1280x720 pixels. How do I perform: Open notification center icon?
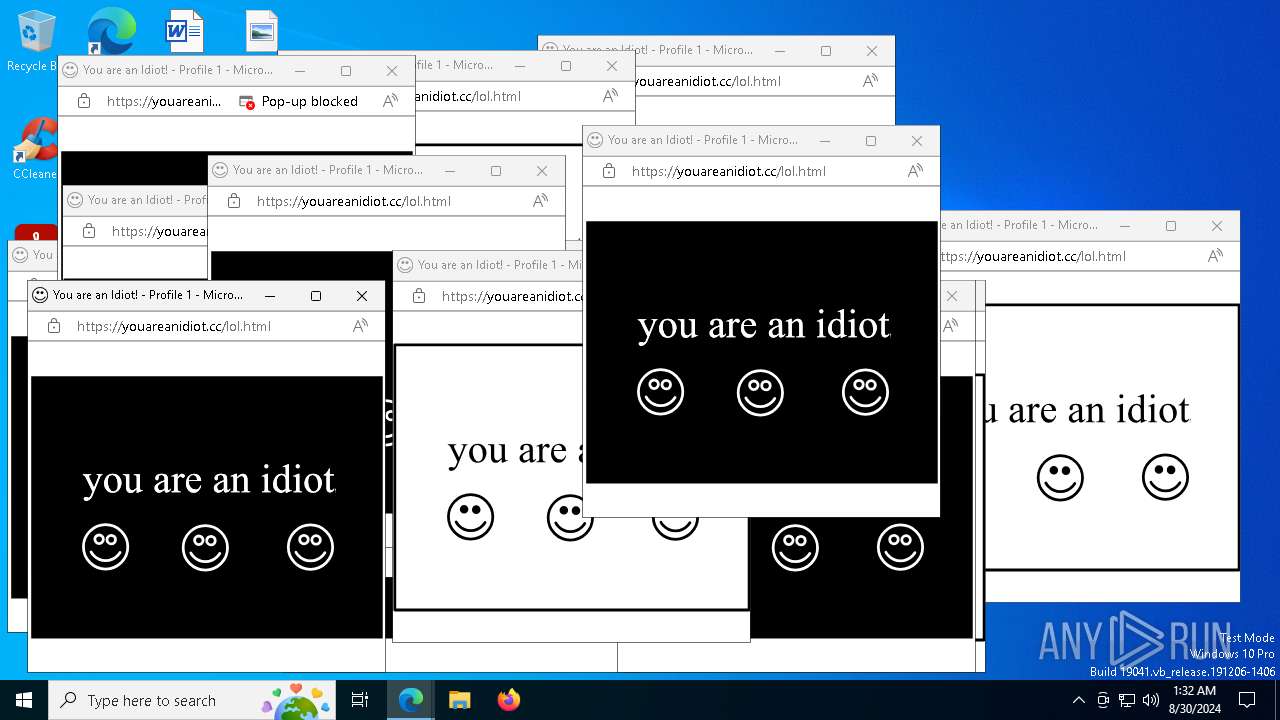click(1247, 700)
